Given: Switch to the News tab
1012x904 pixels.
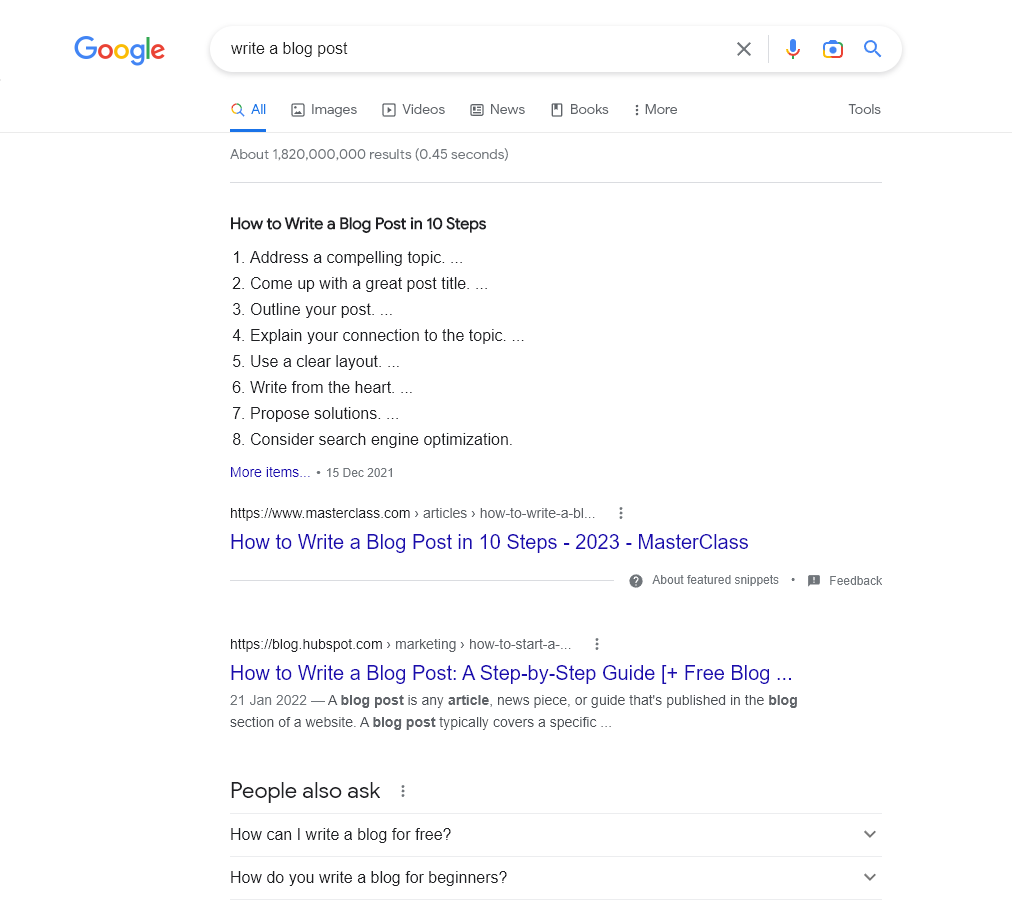Looking at the screenshot, I should (497, 109).
